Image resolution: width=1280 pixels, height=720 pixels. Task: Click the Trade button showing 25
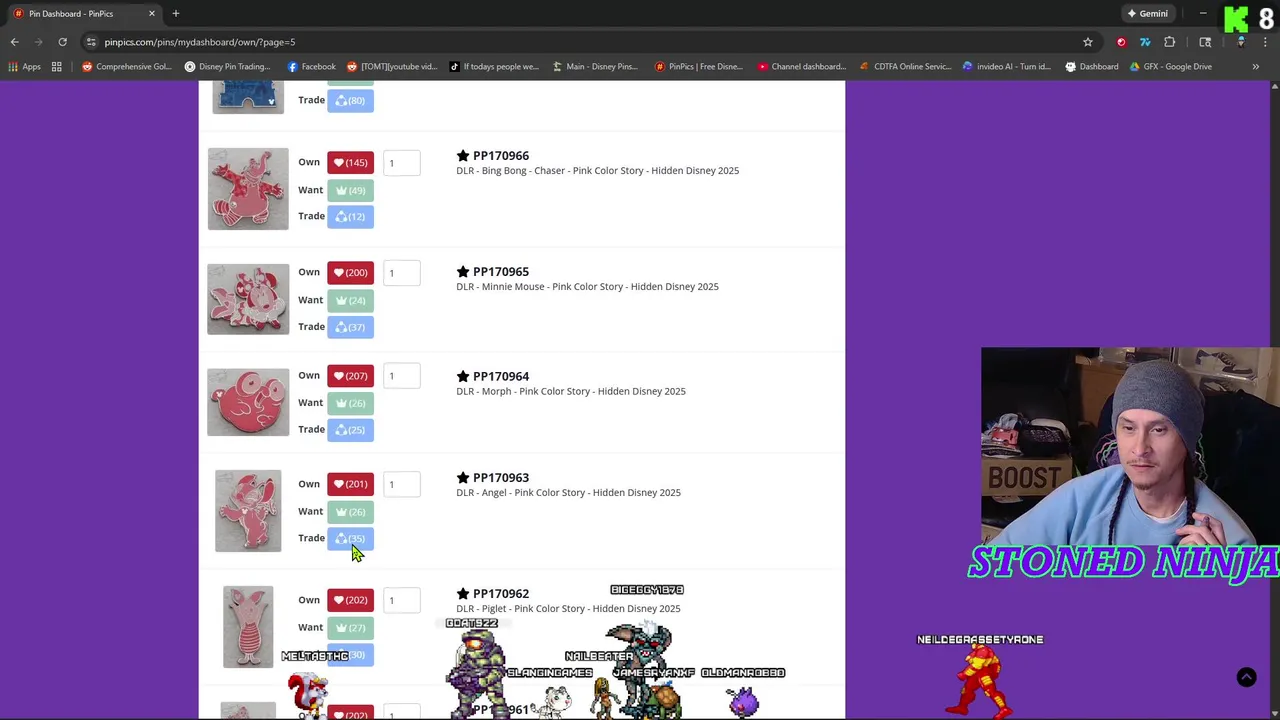(350, 430)
